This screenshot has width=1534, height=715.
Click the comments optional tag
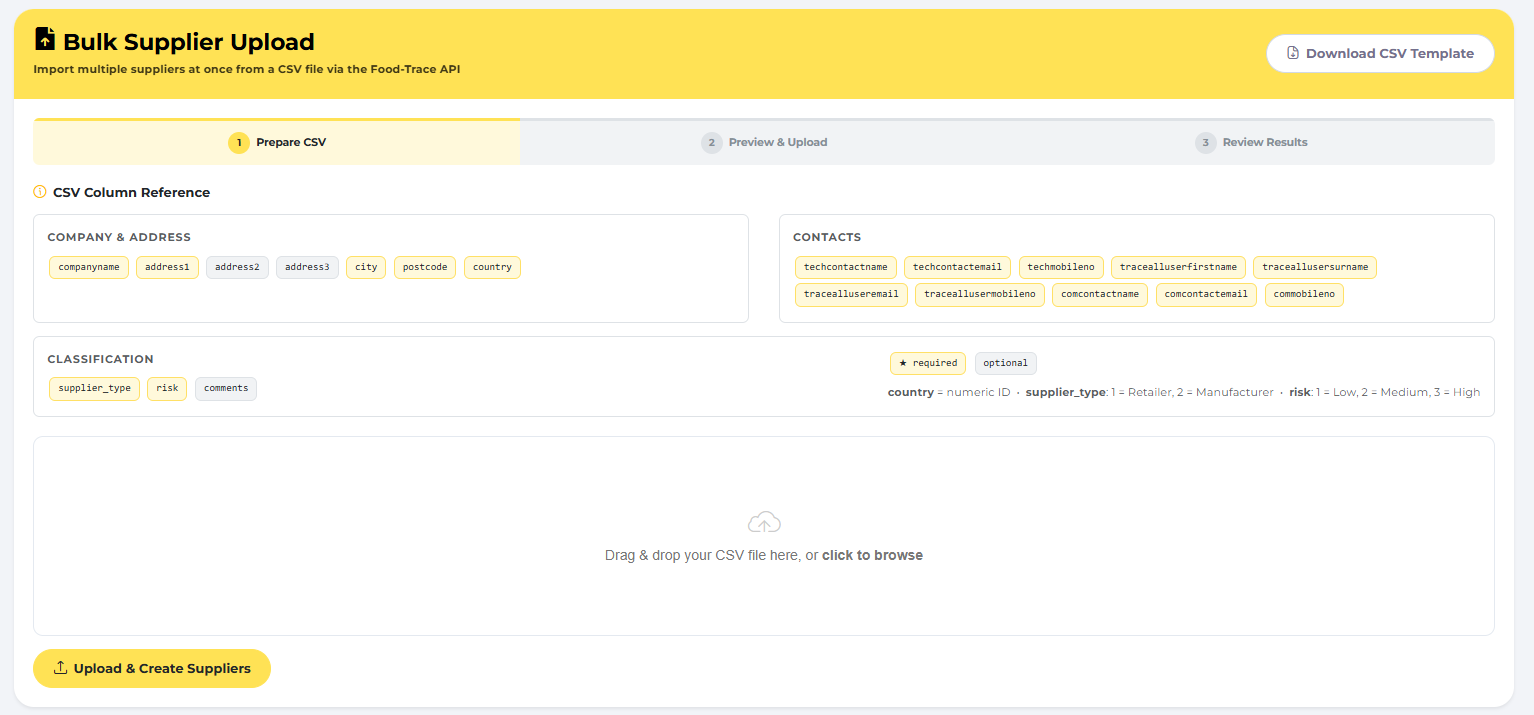point(226,388)
